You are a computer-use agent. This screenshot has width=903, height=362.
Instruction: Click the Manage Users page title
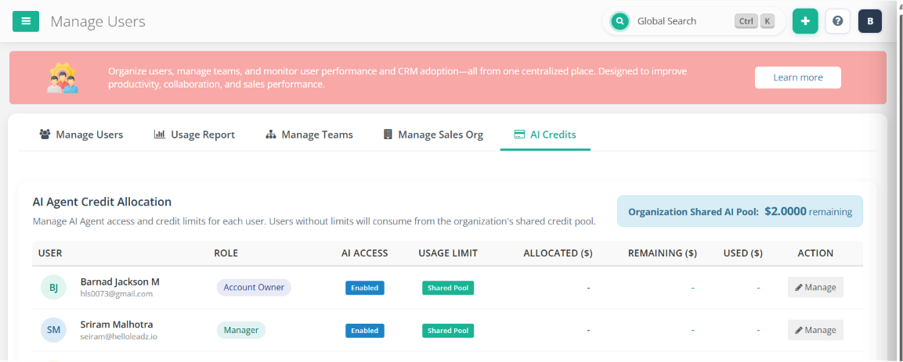(x=98, y=22)
